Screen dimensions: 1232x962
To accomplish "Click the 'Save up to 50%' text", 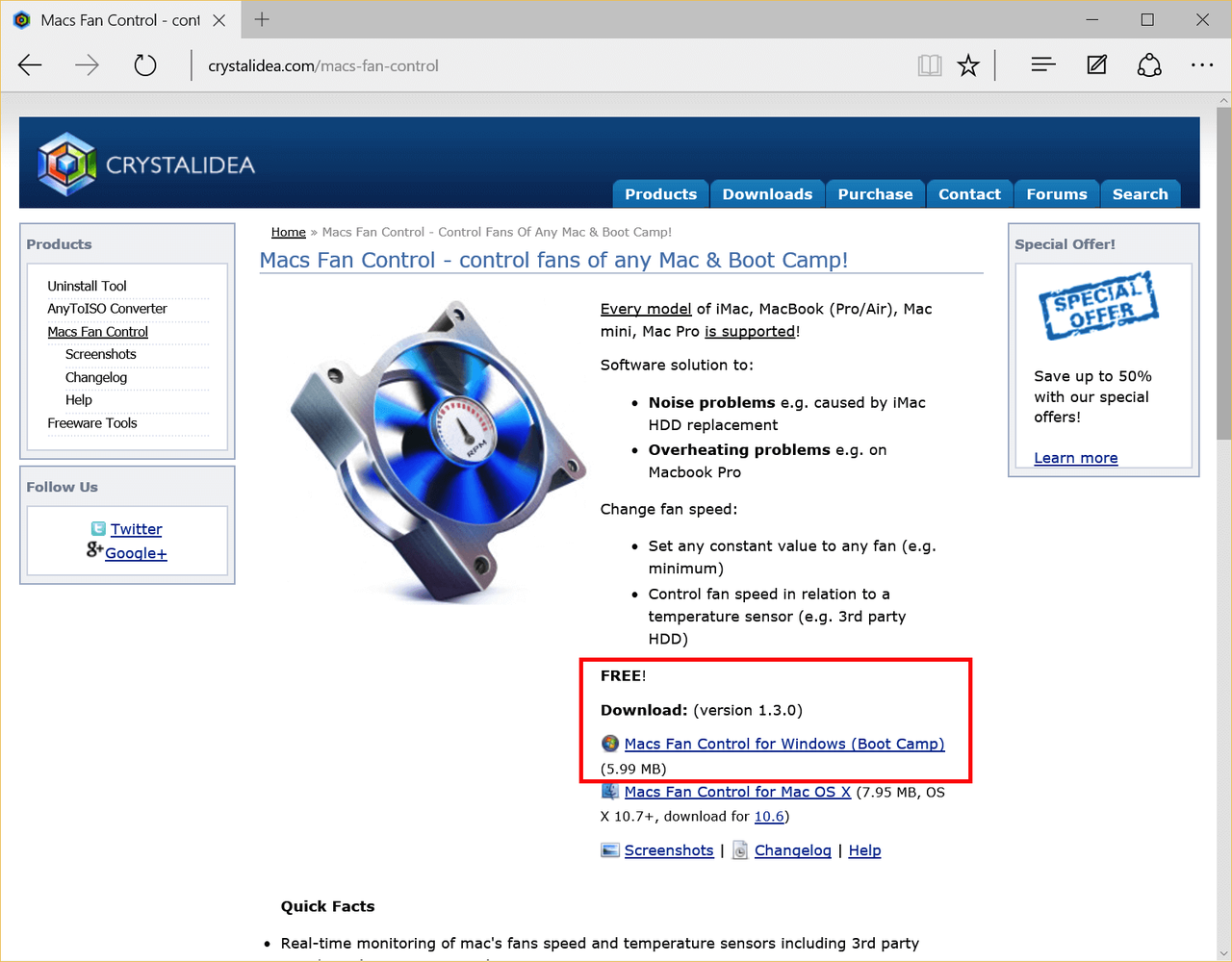I will [1093, 376].
